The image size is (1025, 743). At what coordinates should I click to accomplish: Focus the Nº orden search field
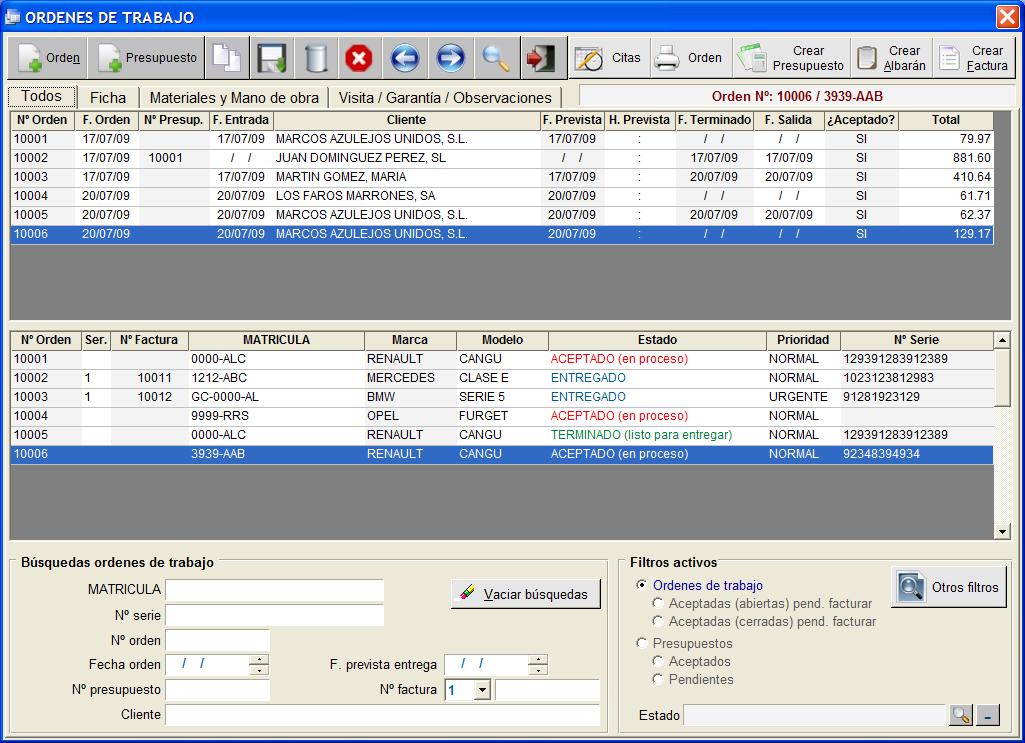pos(218,640)
